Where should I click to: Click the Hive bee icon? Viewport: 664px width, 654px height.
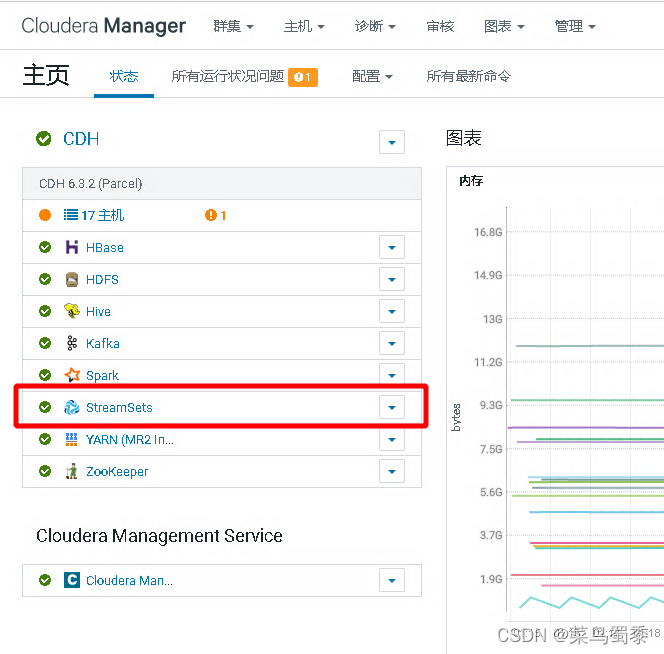[x=72, y=311]
